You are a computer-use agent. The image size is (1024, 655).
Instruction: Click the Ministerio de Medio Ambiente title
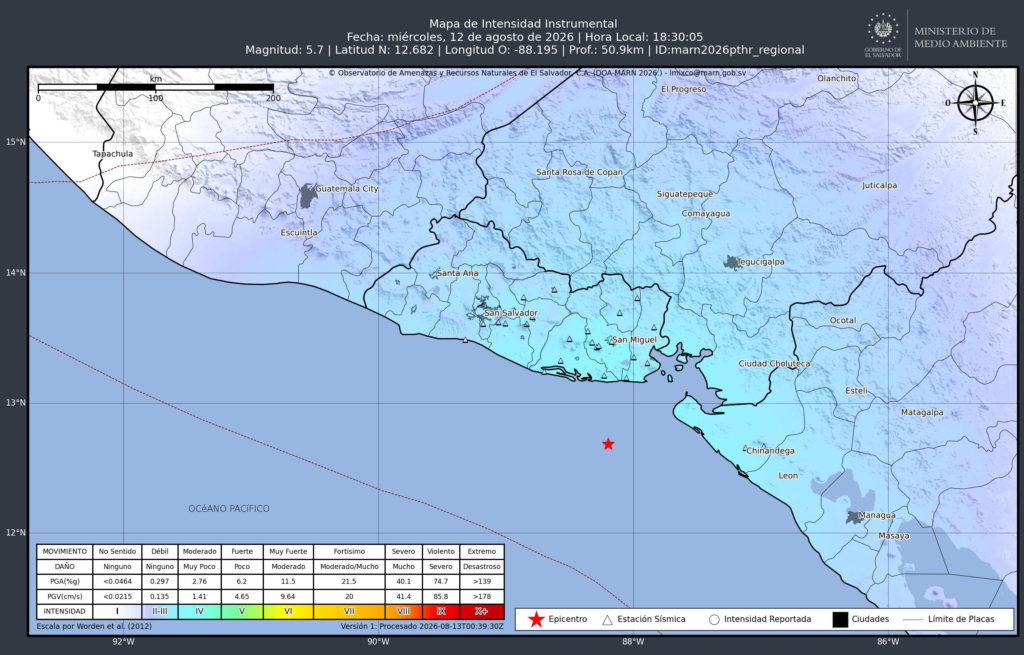[961, 37]
